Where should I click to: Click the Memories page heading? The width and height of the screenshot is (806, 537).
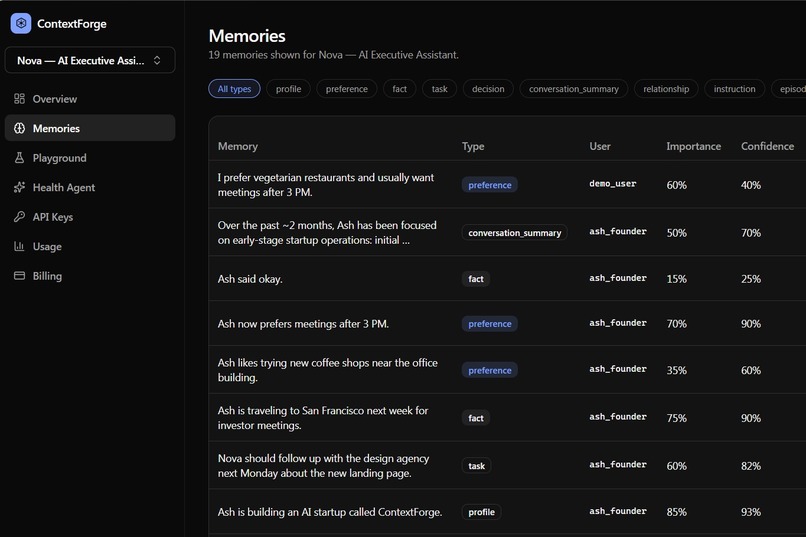[247, 36]
